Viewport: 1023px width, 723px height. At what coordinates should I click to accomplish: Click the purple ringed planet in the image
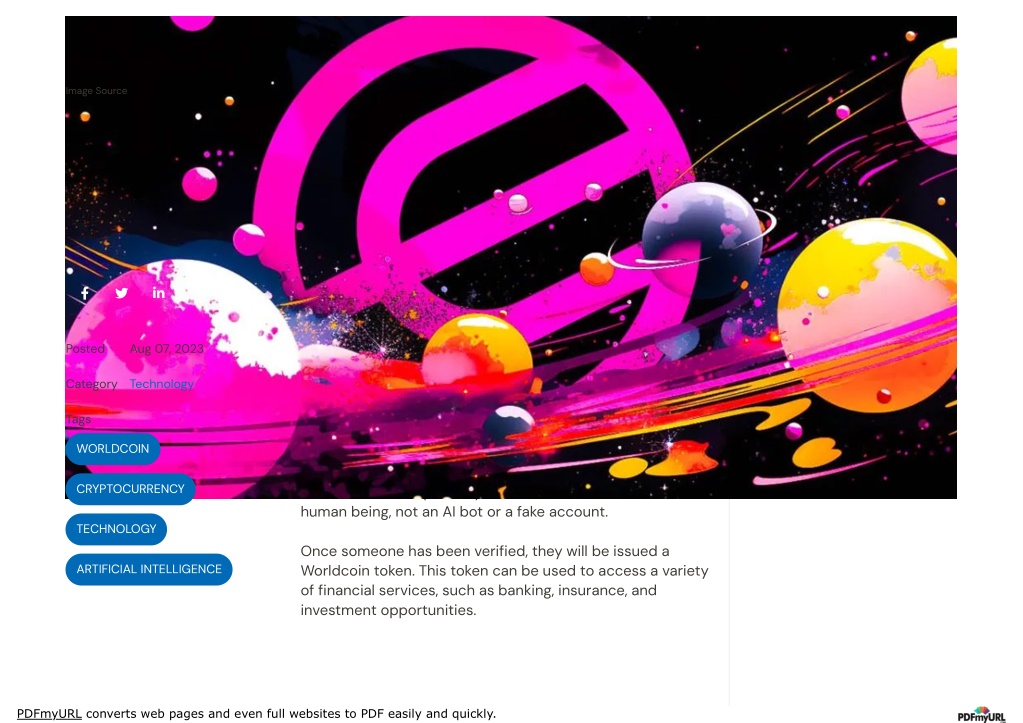(701, 238)
